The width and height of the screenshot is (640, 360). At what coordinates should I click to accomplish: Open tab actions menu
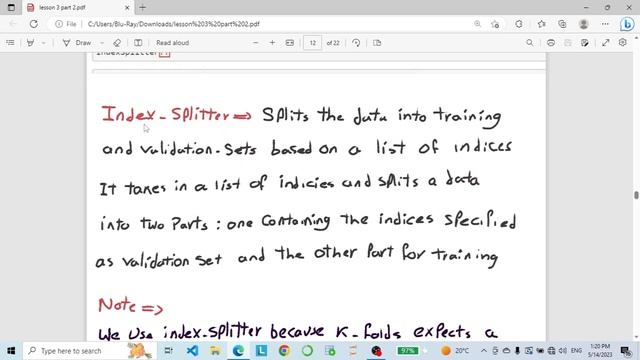(x=11, y=7)
